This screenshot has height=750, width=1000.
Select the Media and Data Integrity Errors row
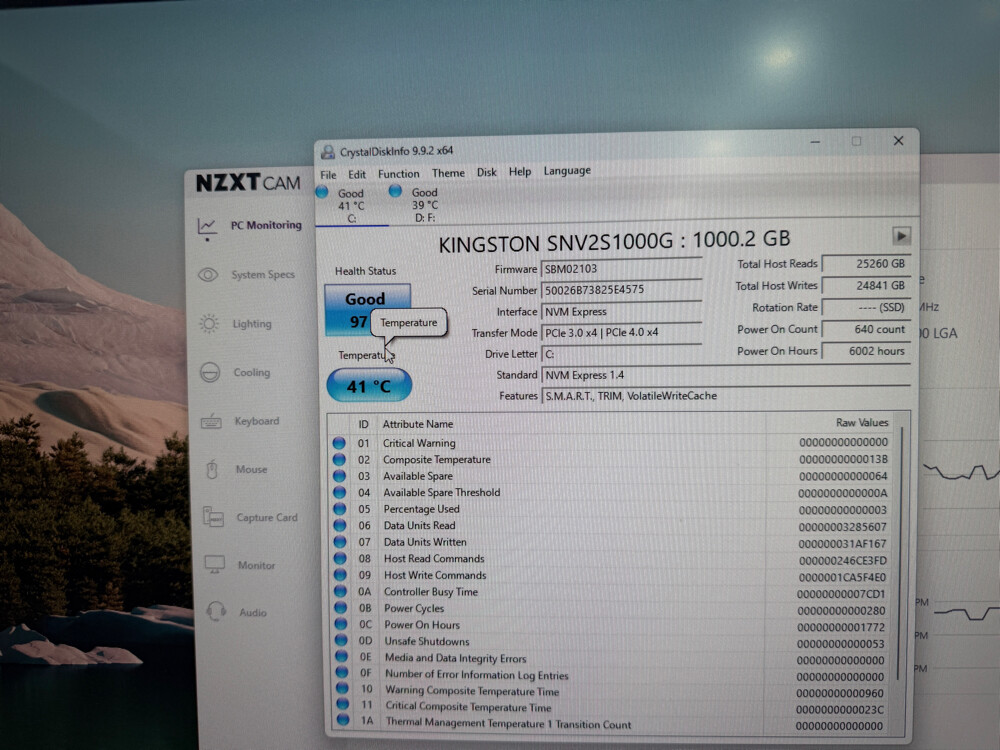coord(611,658)
